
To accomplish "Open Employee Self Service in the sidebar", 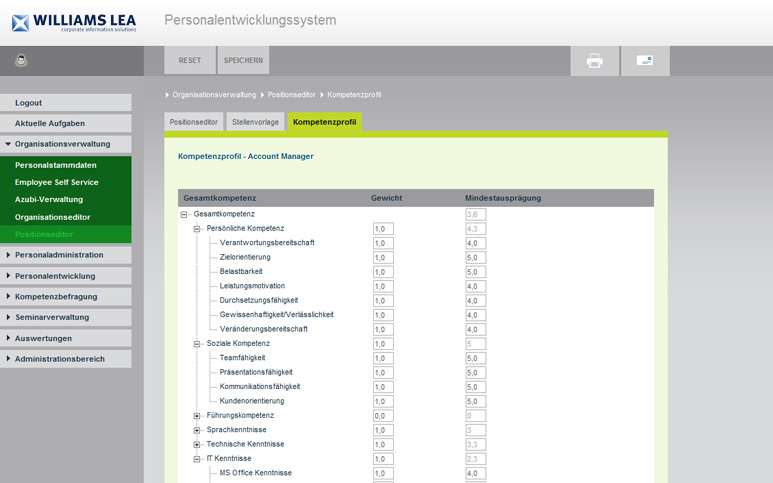I will tap(57, 182).
